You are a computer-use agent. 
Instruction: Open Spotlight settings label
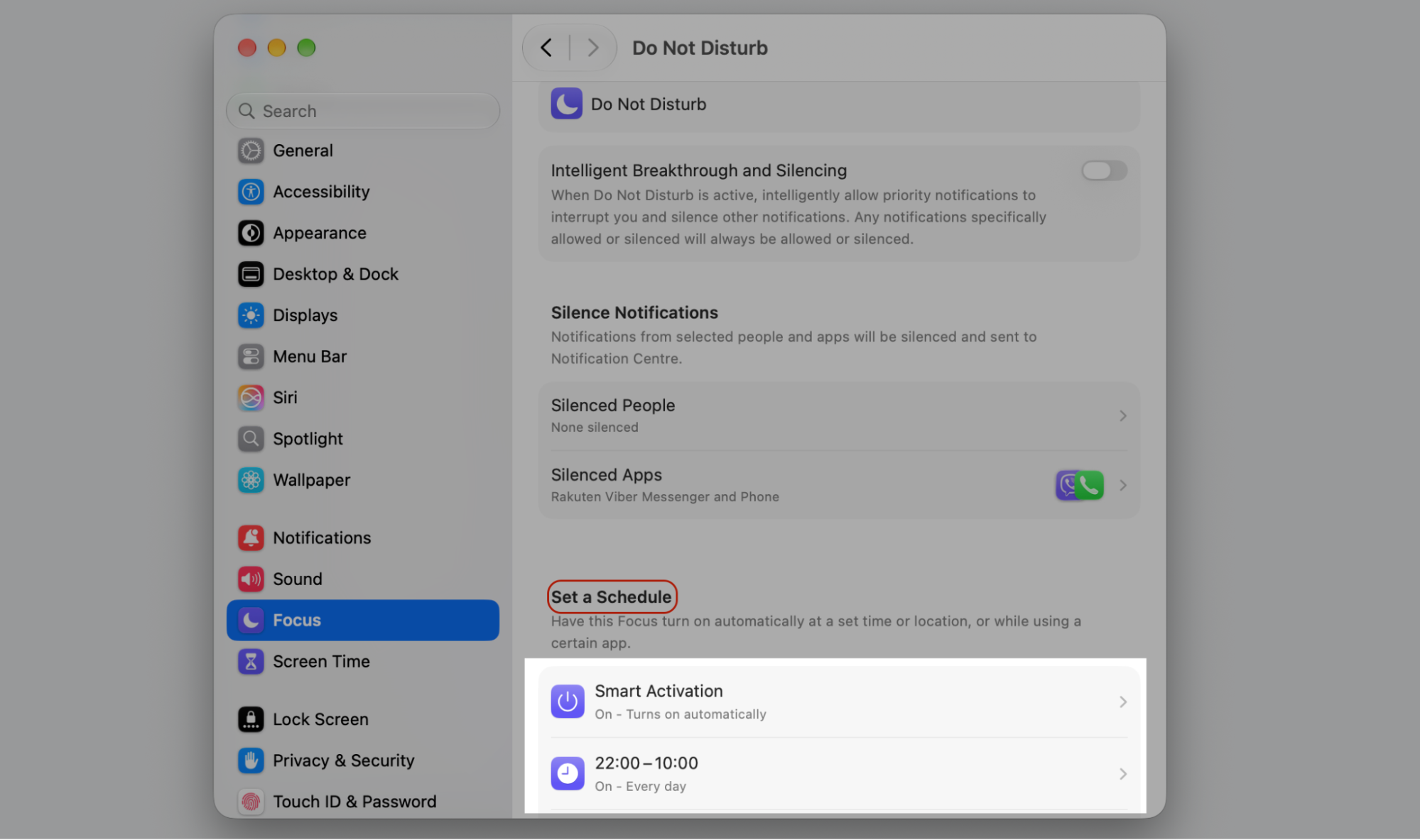(308, 439)
